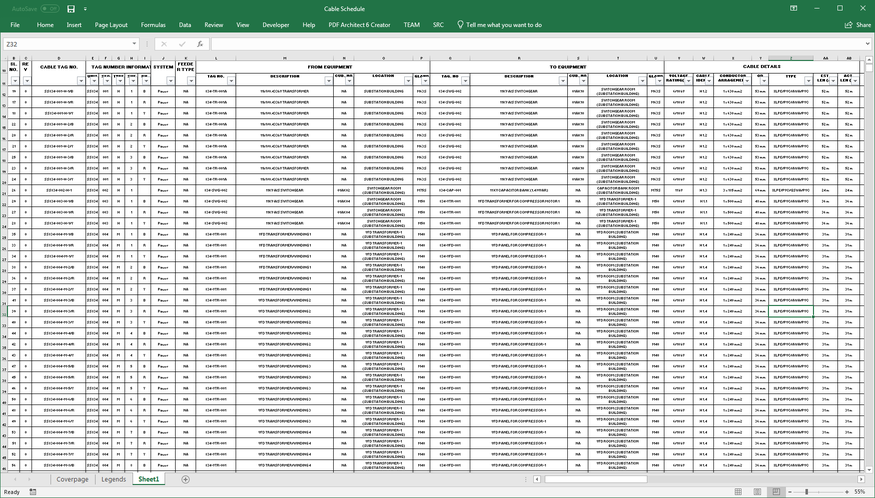Open the Formulas tab
875x498 pixels.
[153, 25]
